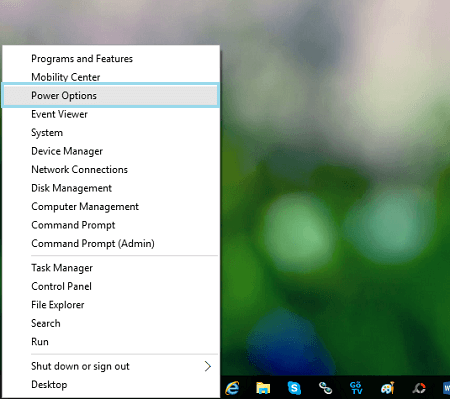The width and height of the screenshot is (450, 399).
Task: Select Mobility Center menu entry
Action: (111, 77)
